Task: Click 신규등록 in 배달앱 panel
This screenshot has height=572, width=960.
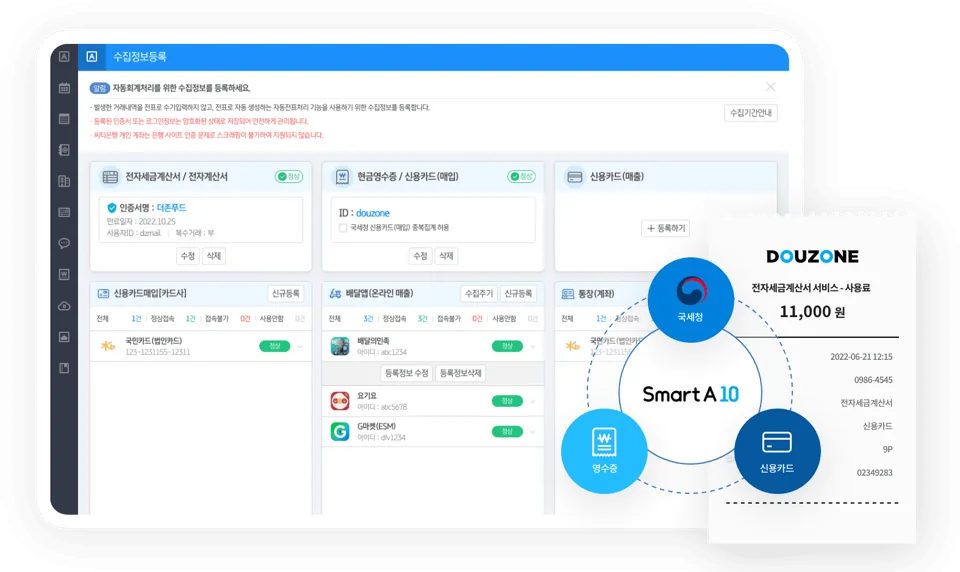Action: click(x=518, y=294)
